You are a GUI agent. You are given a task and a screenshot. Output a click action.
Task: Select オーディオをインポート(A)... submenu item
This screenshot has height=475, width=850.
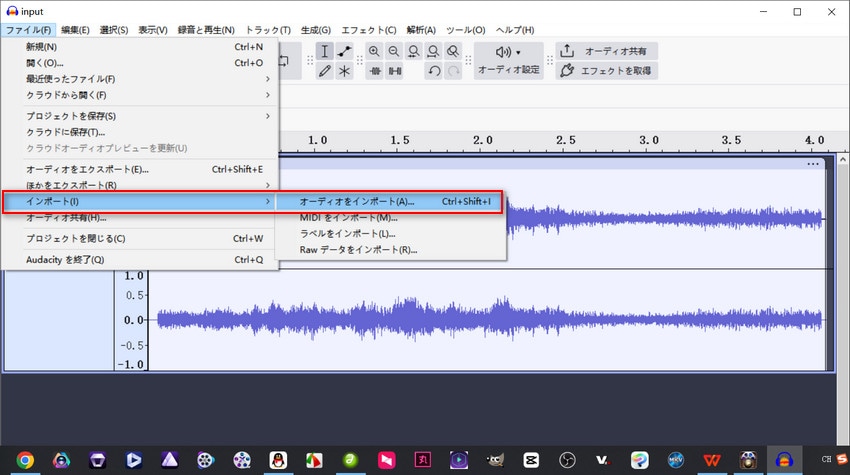(390, 201)
